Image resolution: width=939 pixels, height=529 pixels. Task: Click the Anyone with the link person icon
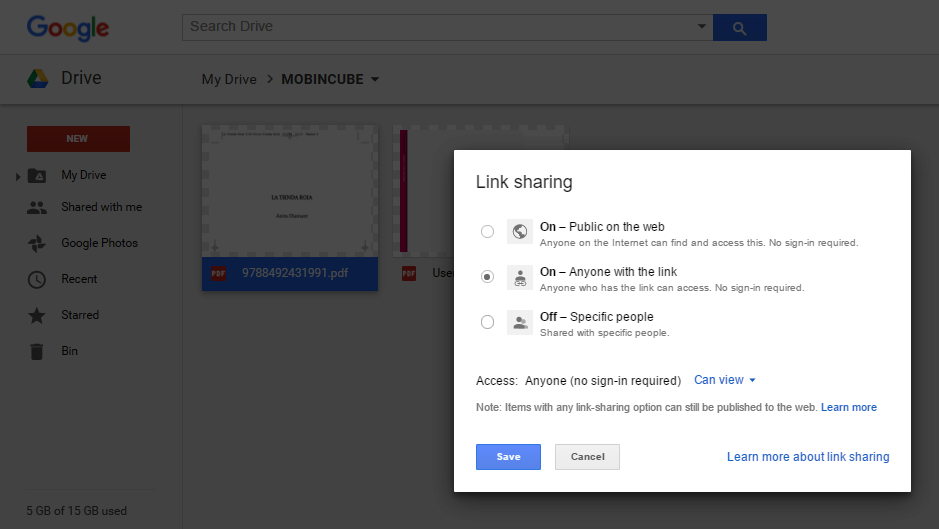point(520,277)
